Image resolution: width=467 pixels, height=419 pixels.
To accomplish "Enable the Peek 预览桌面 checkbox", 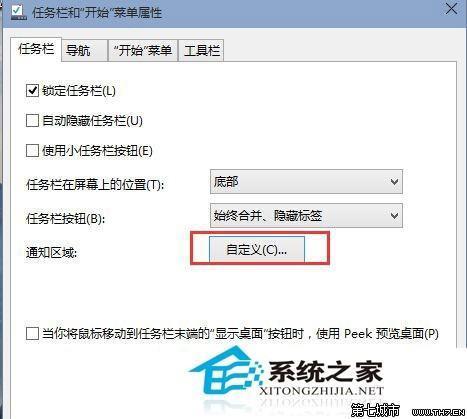I will click(32, 333).
